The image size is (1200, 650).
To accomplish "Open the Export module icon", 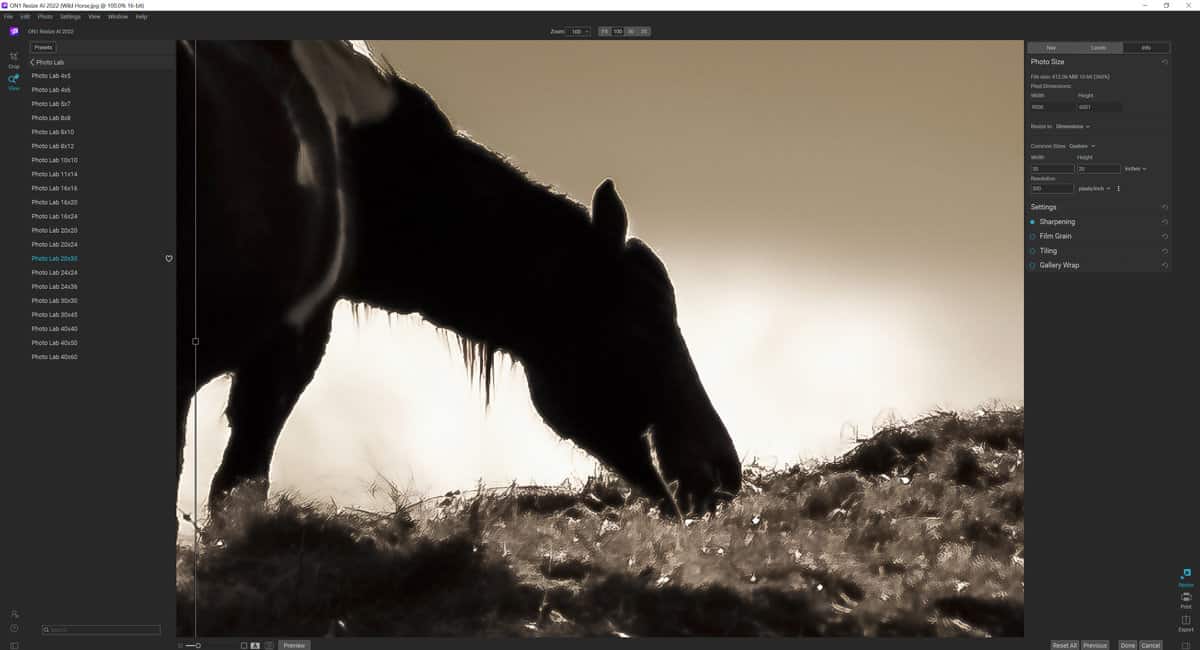I will [1186, 623].
